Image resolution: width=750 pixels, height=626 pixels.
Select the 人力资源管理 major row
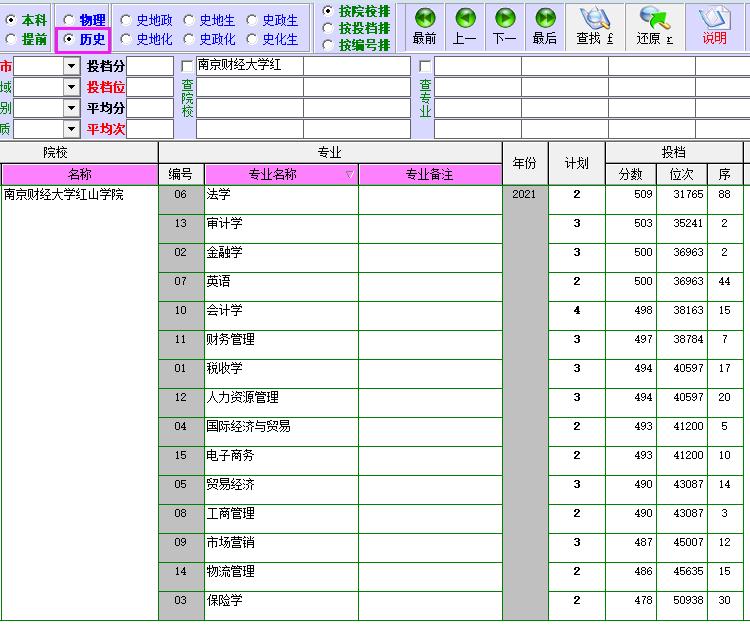point(281,403)
